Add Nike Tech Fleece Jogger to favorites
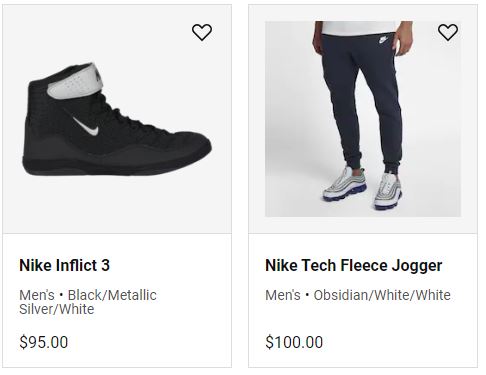The height and width of the screenshot is (375, 486). (x=448, y=32)
